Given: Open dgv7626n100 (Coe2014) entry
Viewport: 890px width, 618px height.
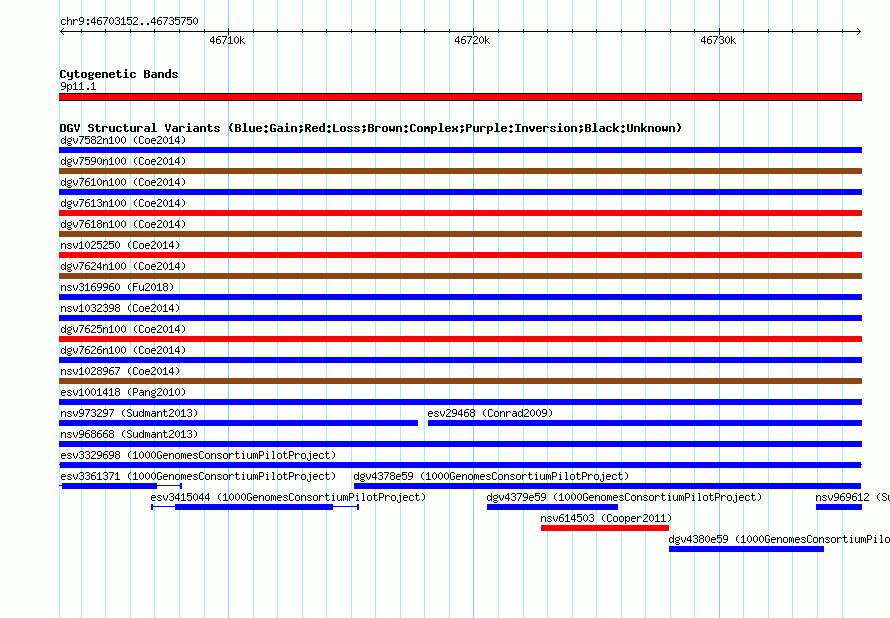Looking at the screenshot, I should (123, 350).
